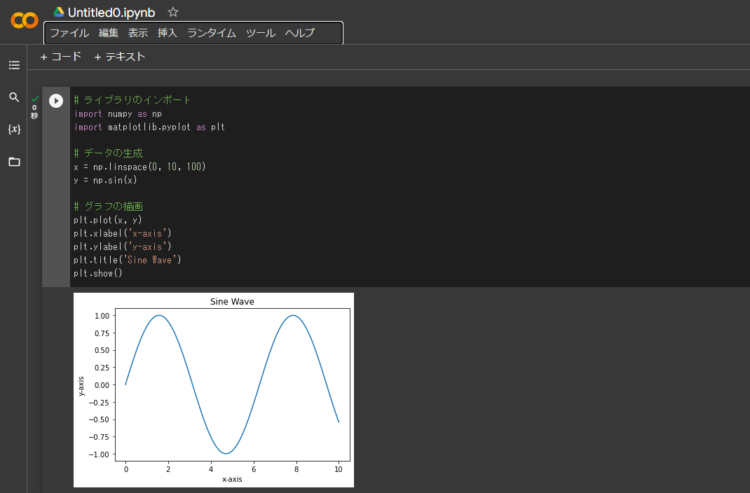Add a new text cell with + テキスト
Image resolution: width=750 pixels, height=493 pixels.
point(120,57)
